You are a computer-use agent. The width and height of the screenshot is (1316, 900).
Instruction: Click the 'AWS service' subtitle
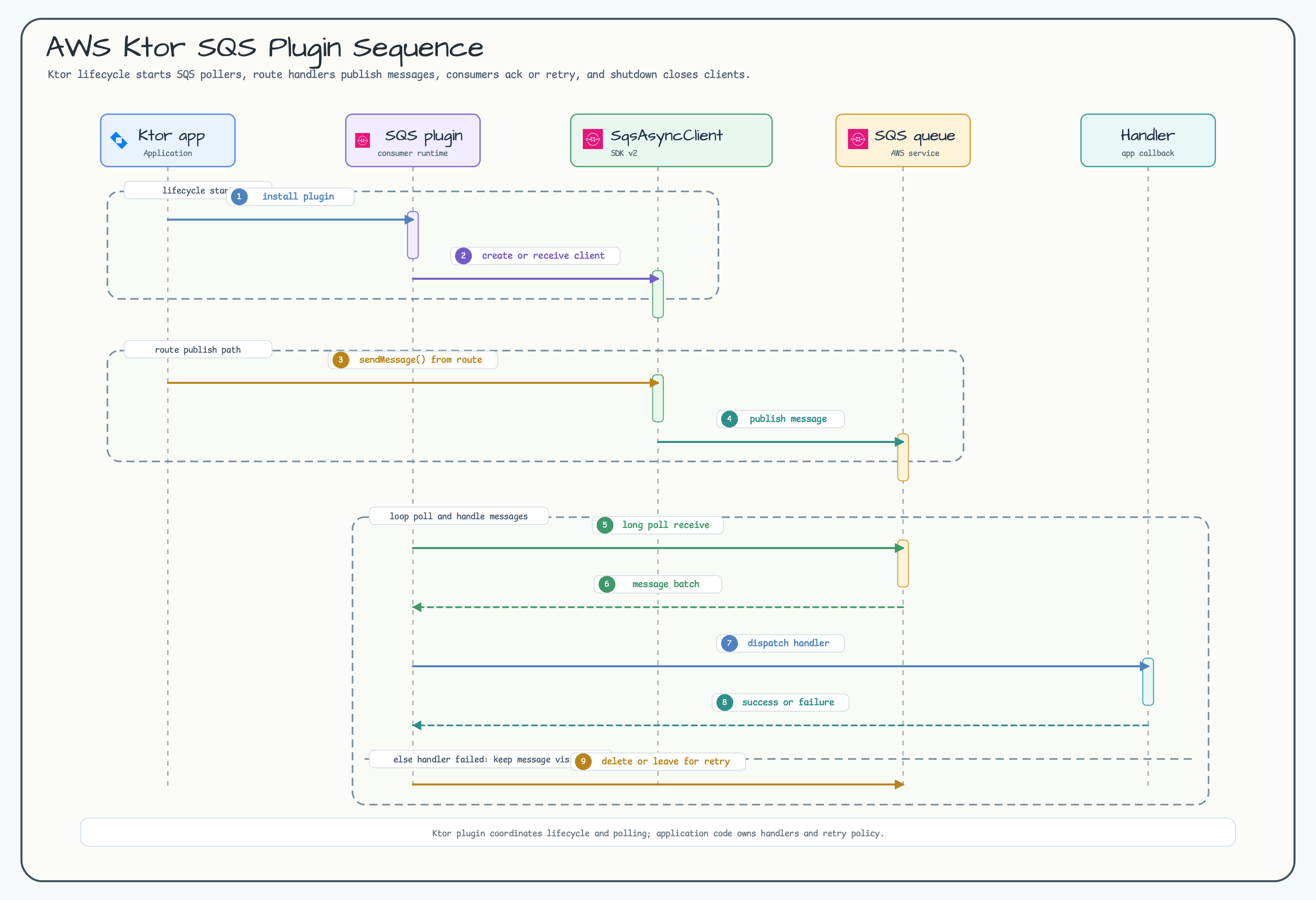[914, 153]
